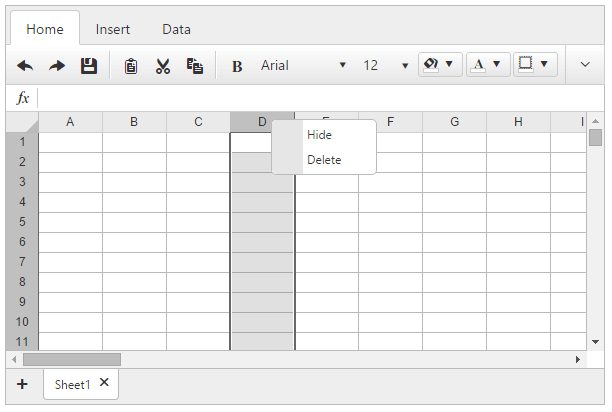Viewport: 612px width, 412px height.
Task: Select column G header
Action: coord(454,122)
